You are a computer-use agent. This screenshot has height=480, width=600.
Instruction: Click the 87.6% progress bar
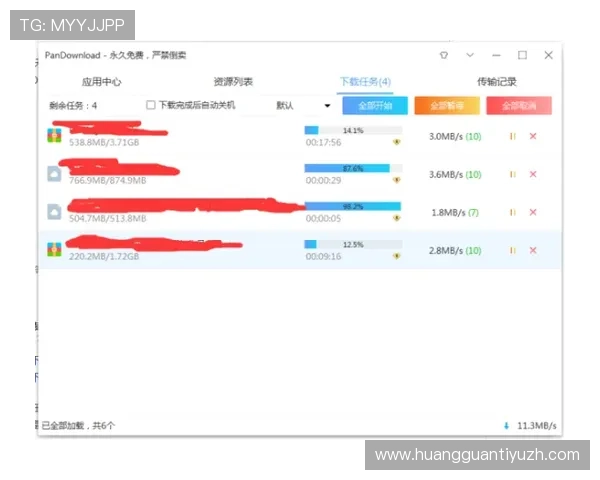point(353,168)
